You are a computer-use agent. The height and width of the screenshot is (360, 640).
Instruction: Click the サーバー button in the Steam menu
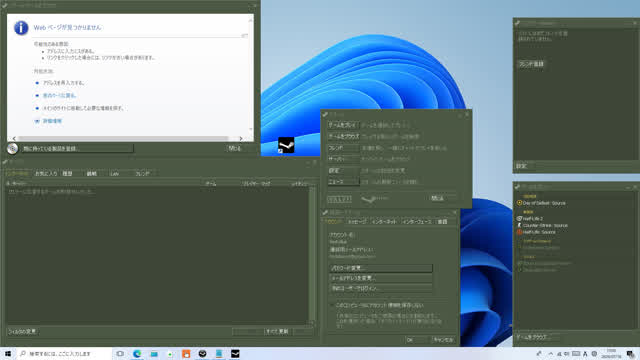[x=343, y=159]
